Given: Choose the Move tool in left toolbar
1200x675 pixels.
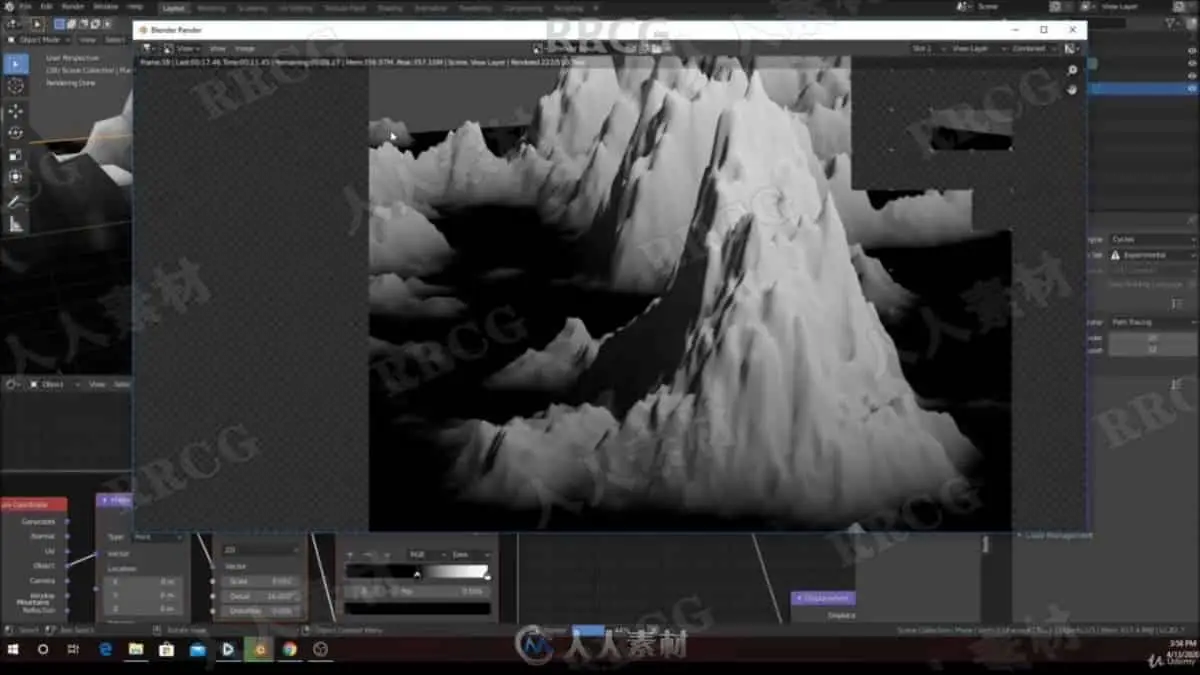Looking at the screenshot, I should 16,111.
